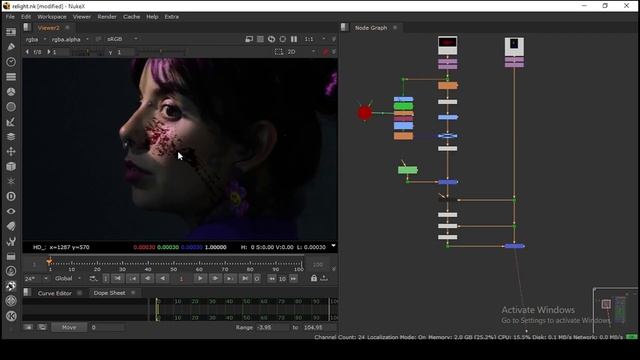Viewport: 640px width, 360px height.
Task: Open the Global frame range dropdown
Action: 68,279
